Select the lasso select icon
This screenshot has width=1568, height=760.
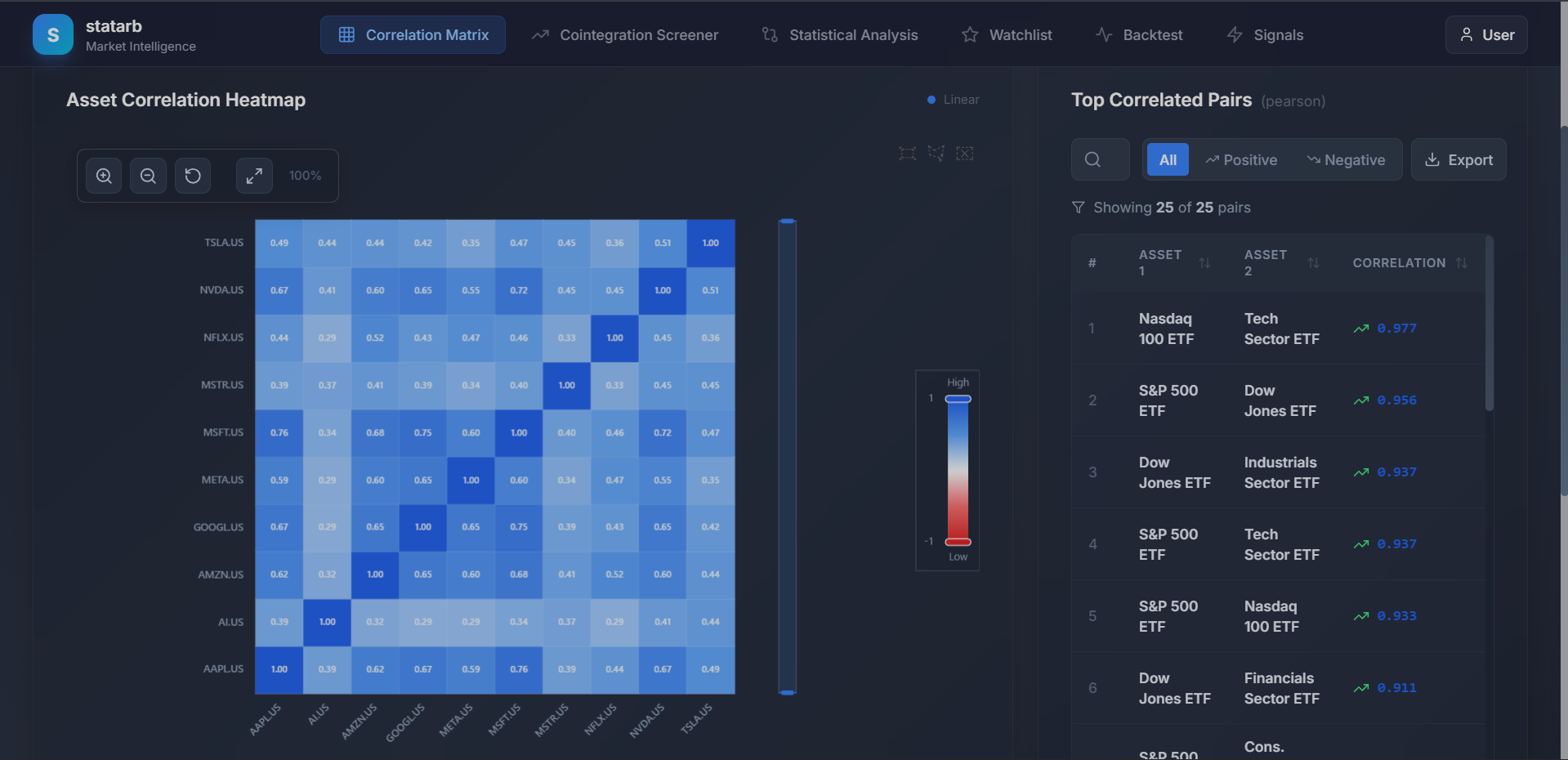pyautogui.click(x=936, y=153)
